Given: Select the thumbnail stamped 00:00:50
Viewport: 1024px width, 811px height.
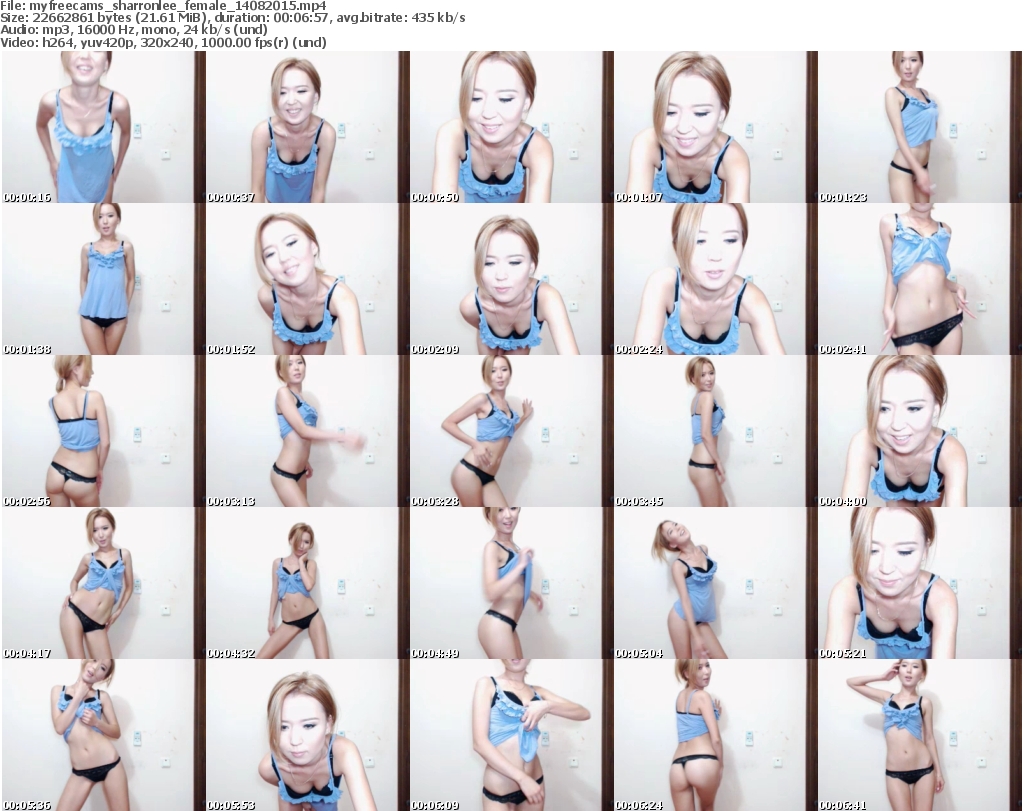Looking at the screenshot, I should tap(511, 127).
